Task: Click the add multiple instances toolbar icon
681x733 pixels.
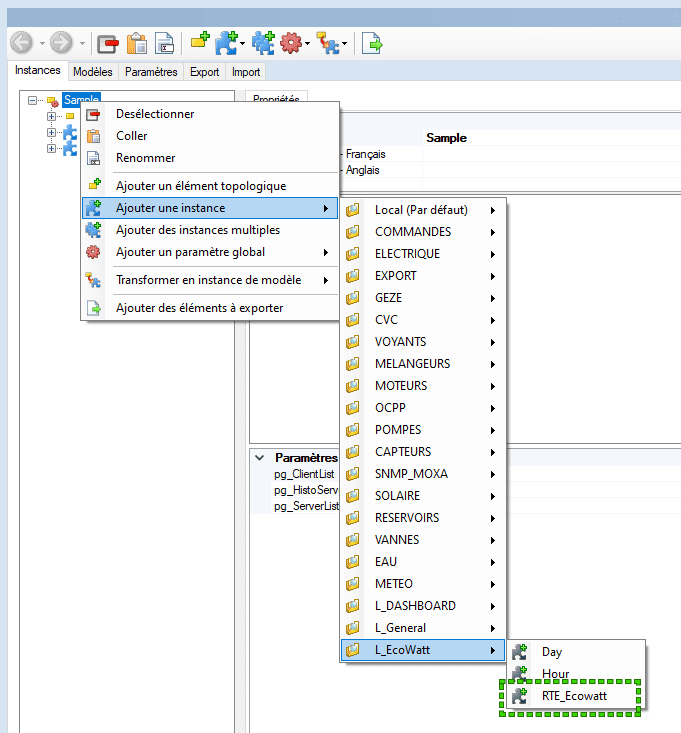Action: [263, 43]
